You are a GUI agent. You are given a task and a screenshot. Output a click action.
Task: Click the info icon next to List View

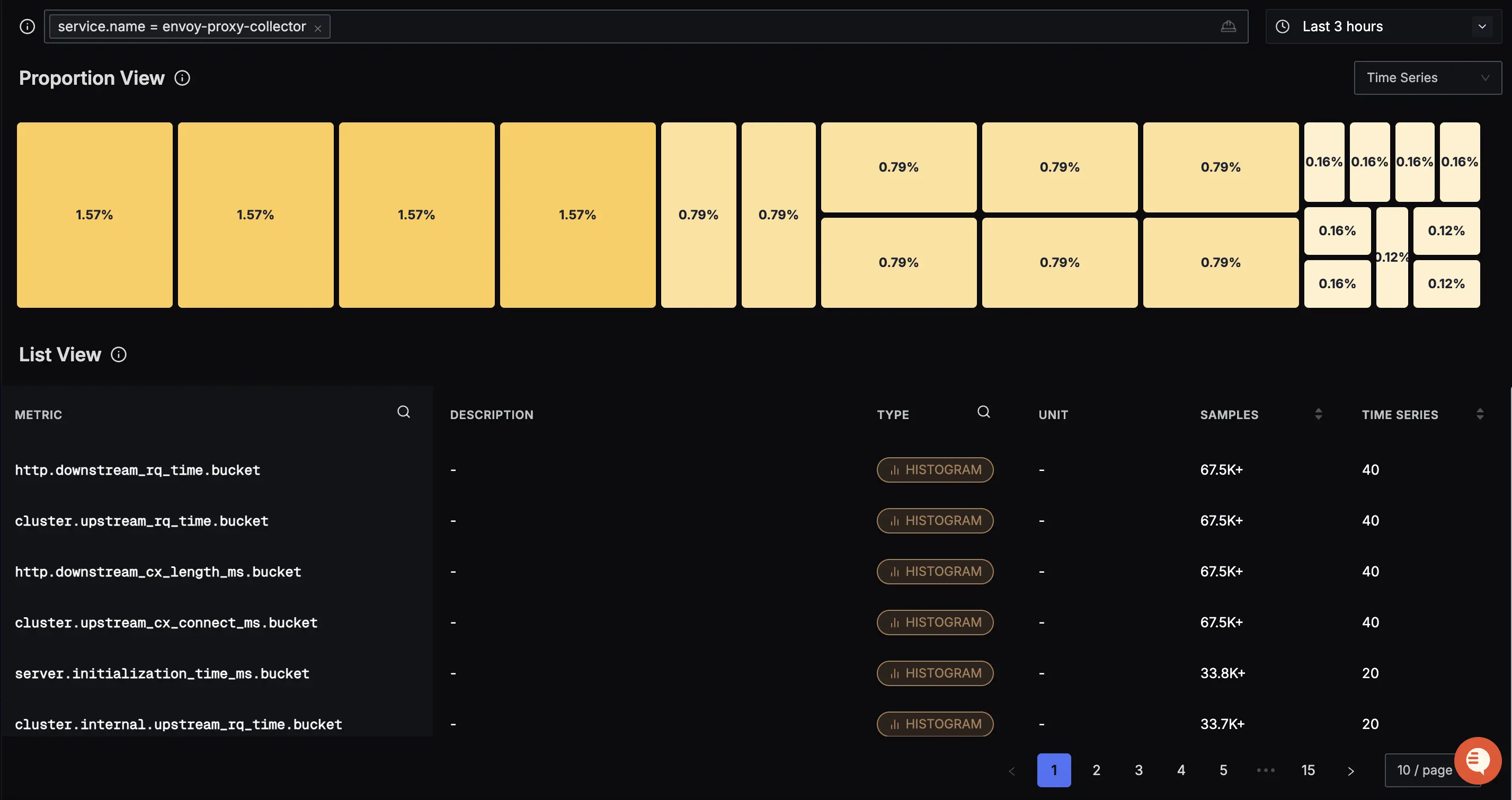click(119, 354)
